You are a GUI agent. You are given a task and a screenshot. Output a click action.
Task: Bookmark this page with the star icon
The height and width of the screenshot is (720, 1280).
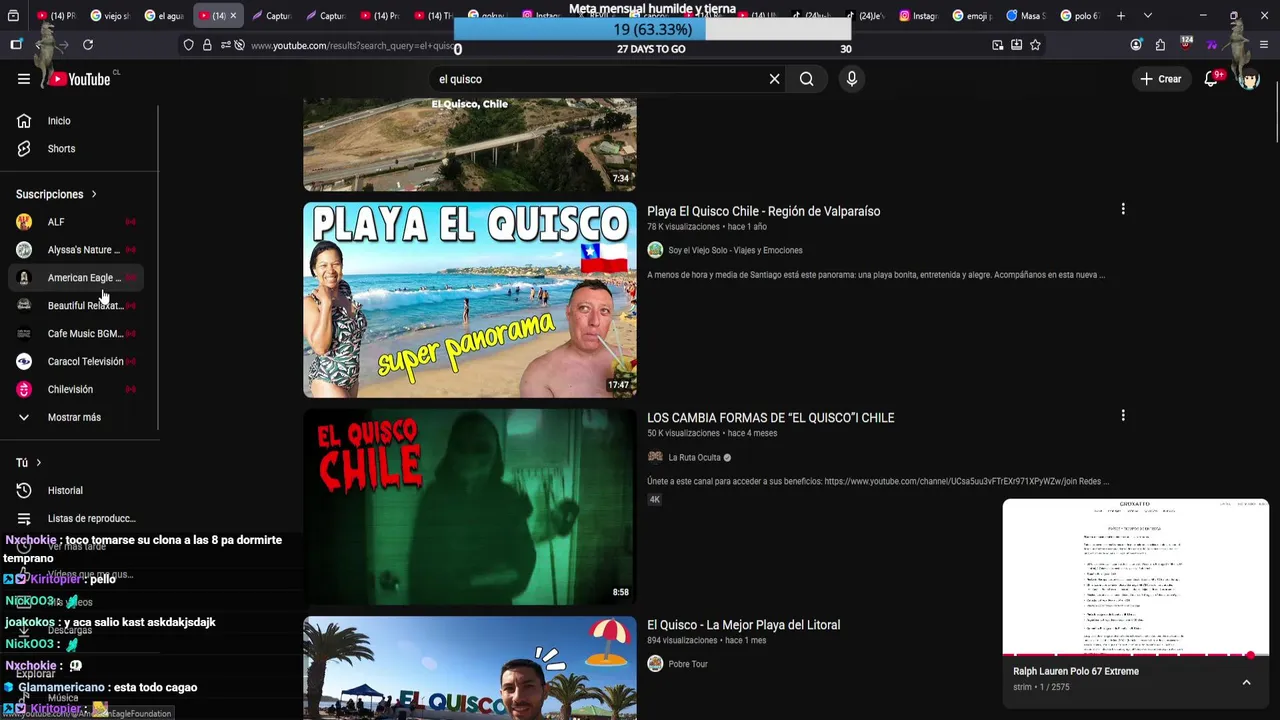(1035, 45)
